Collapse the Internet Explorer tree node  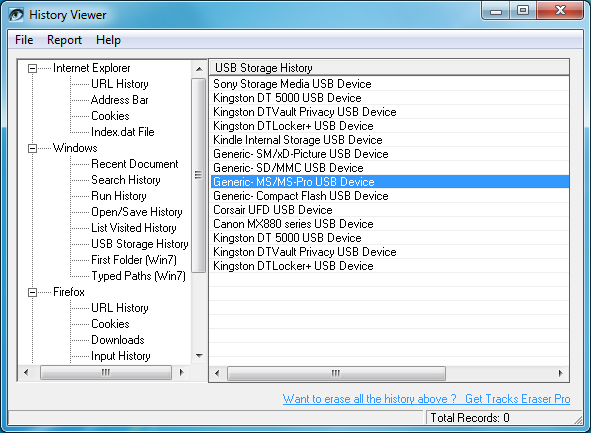coord(32,68)
